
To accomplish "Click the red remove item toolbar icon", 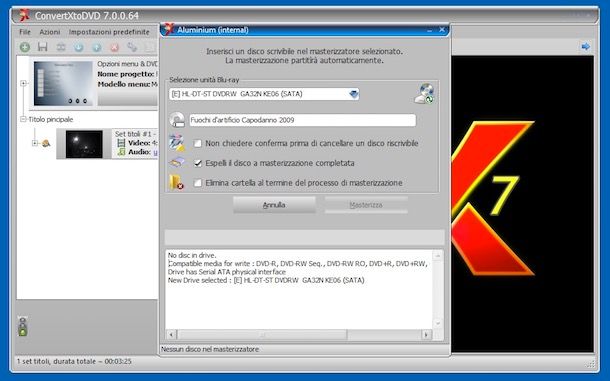I will click(x=114, y=47).
